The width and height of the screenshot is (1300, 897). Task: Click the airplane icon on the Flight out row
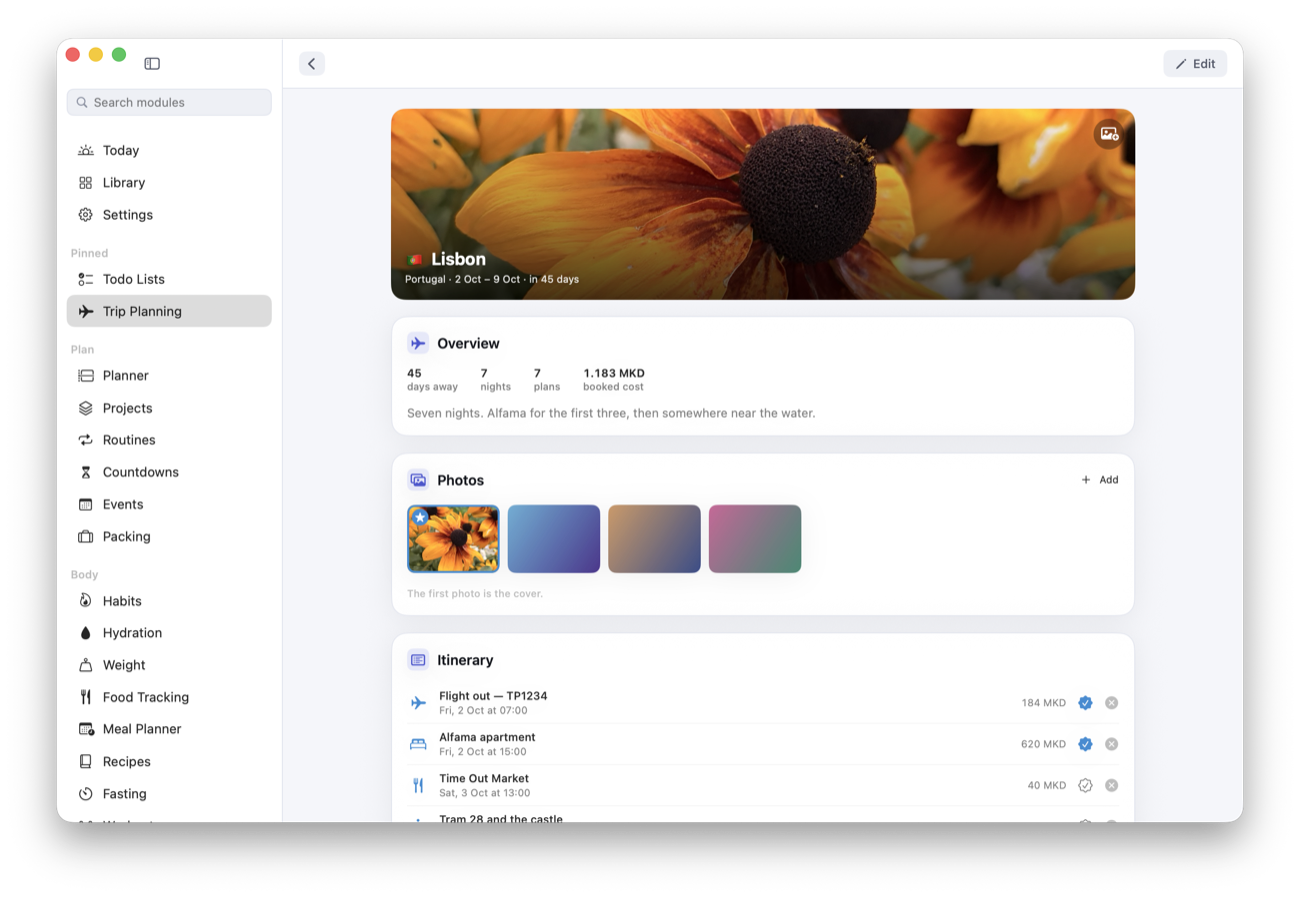(418, 703)
